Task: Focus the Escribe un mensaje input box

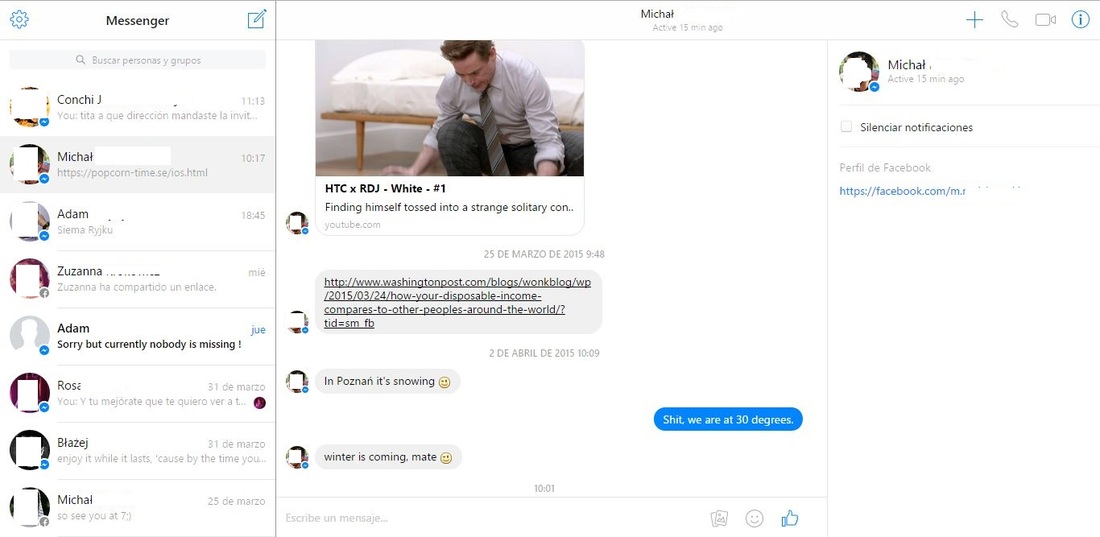Action: (491, 518)
